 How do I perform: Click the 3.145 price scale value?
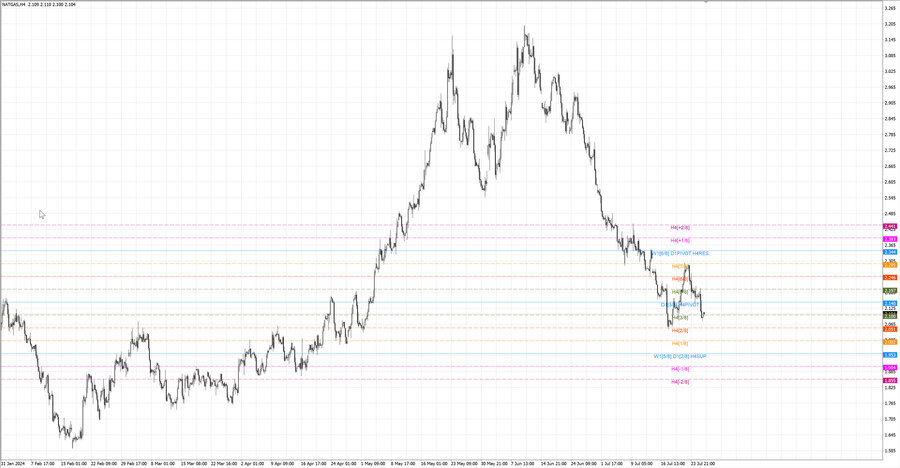(890, 40)
